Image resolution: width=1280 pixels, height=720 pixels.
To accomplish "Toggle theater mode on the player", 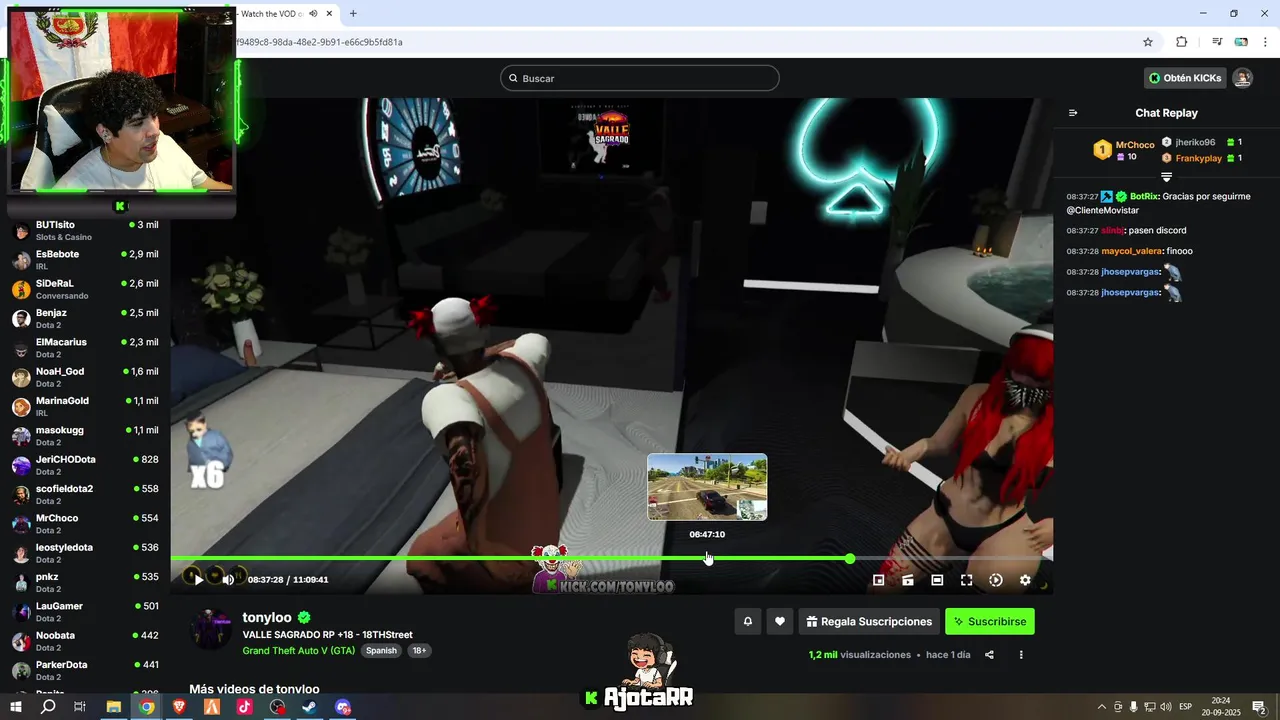I will 937,580.
